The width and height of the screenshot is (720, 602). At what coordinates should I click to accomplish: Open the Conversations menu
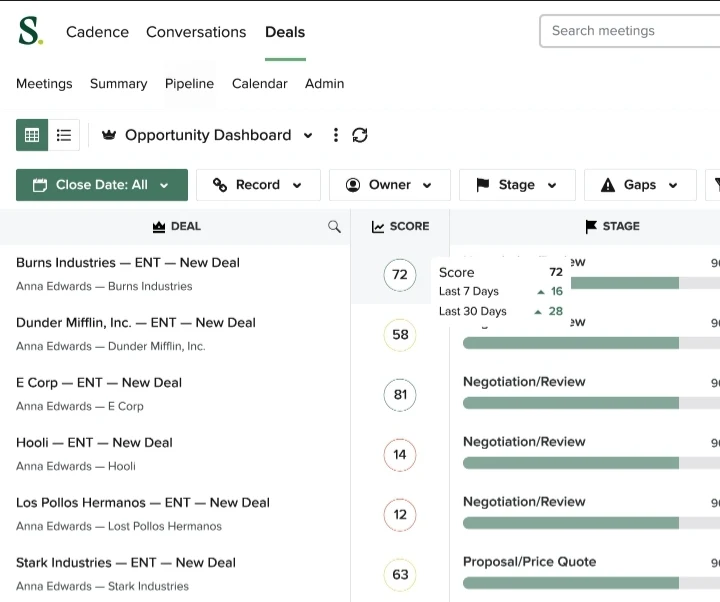coord(196,32)
